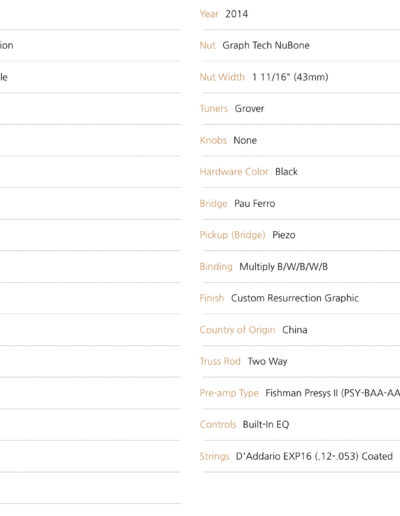Image resolution: width=400 pixels, height=516 pixels.
Task: Click the China origin value
Action: [295, 330]
